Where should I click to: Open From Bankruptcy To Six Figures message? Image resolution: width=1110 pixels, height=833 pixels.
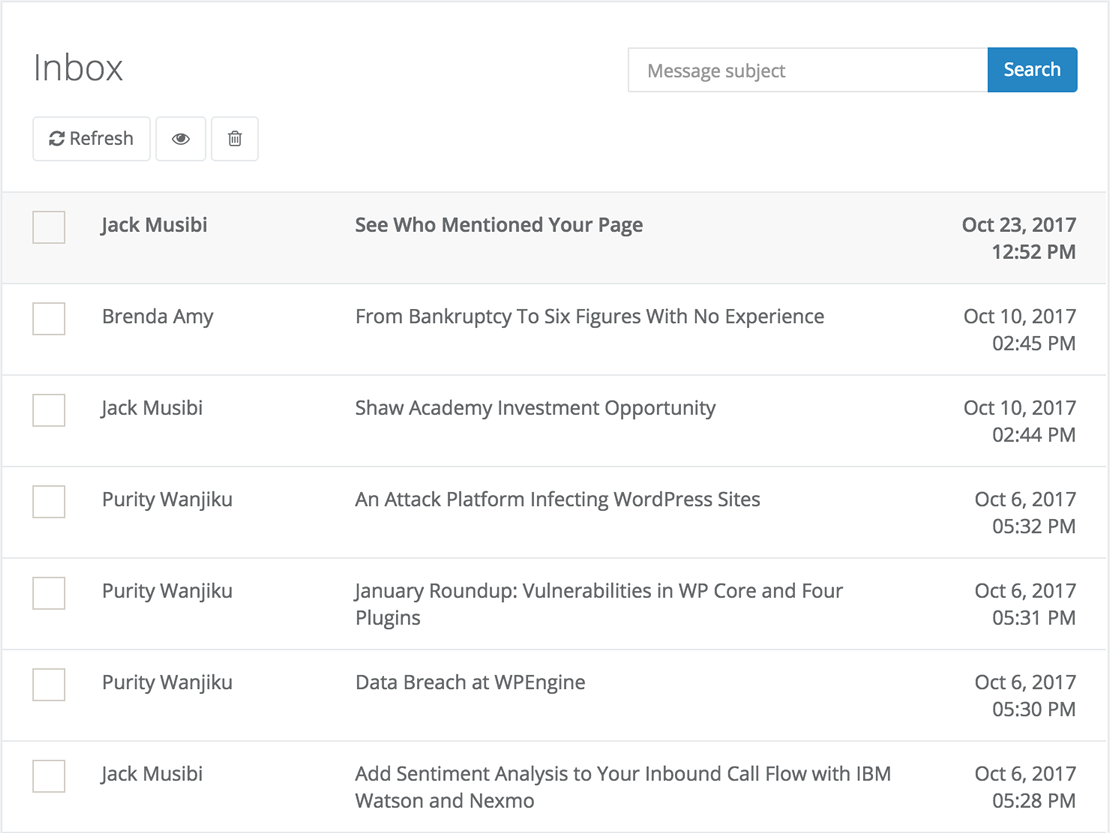[x=590, y=316]
